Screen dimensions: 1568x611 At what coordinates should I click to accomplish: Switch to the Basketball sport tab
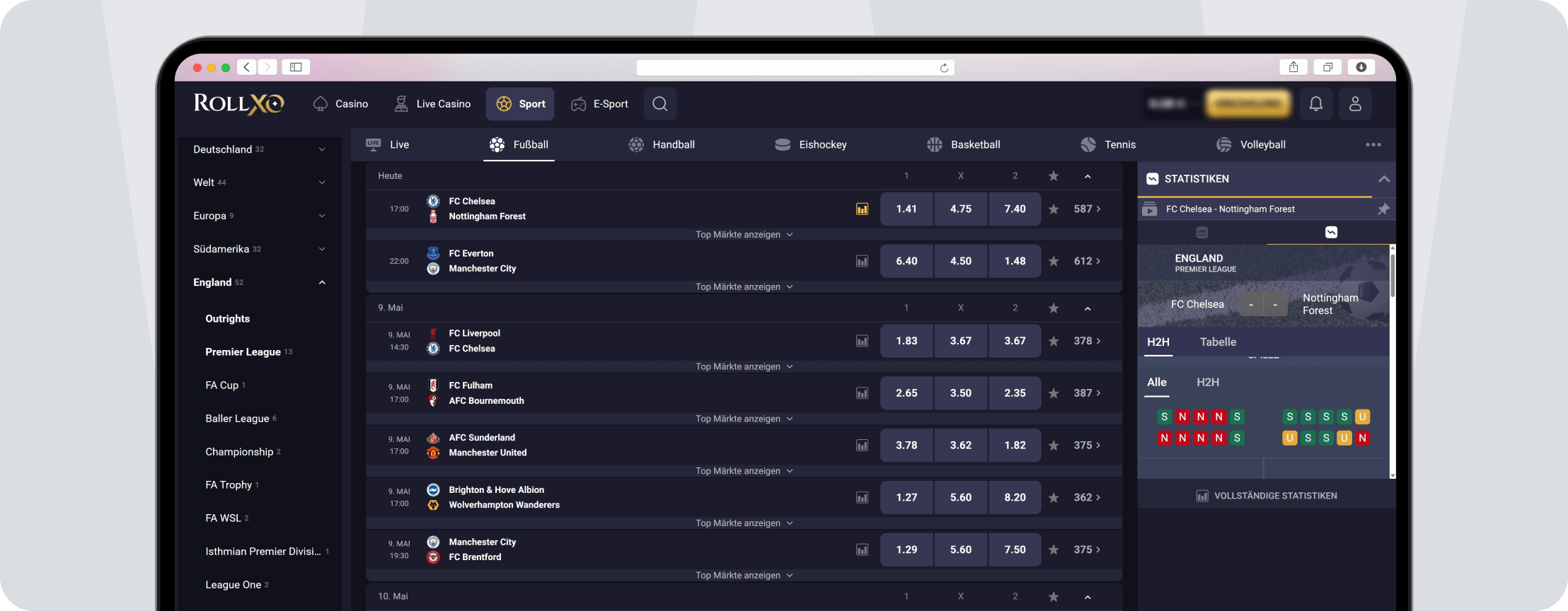point(964,144)
